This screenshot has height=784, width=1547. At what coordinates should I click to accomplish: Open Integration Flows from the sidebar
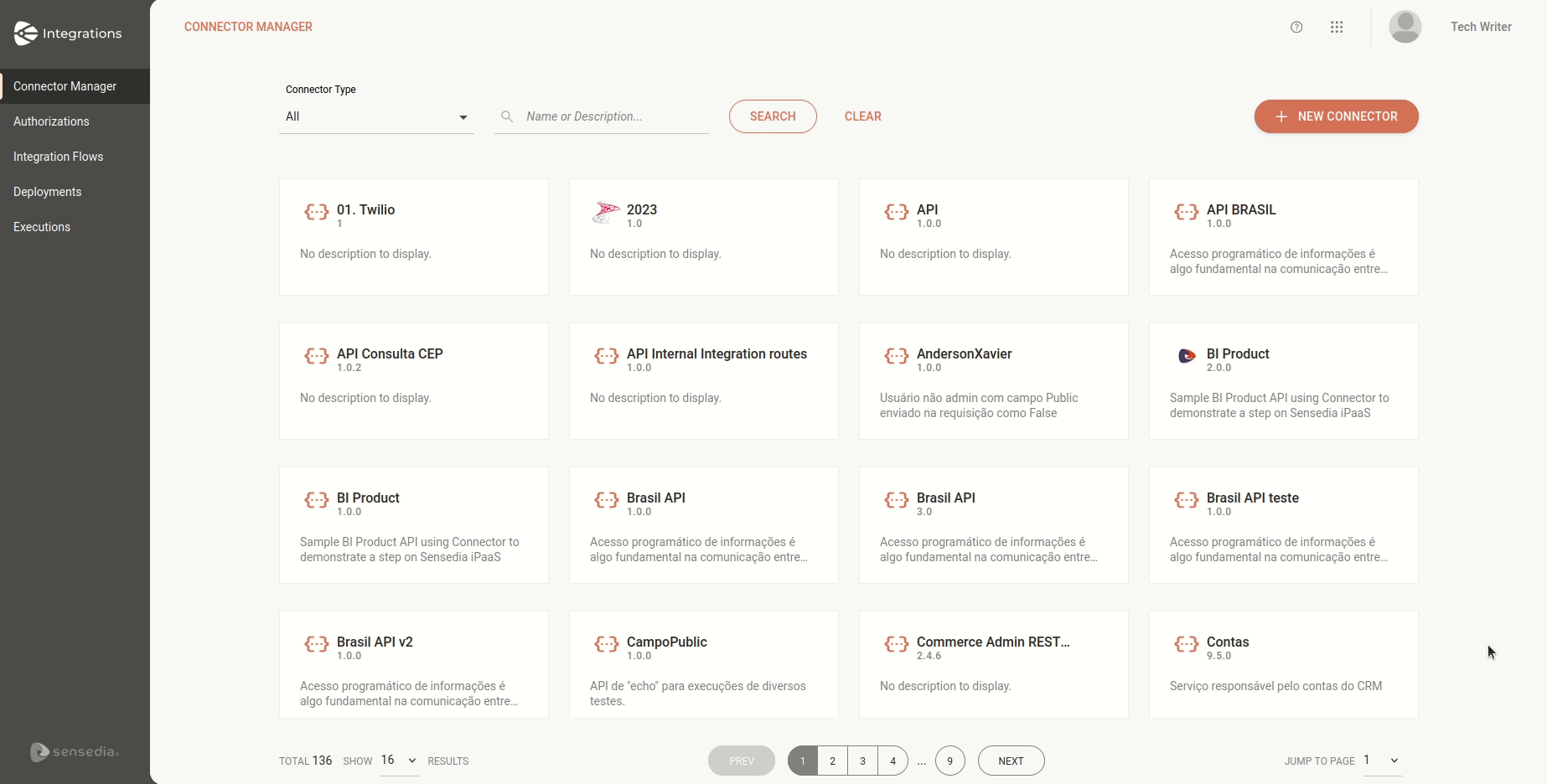pyautogui.click(x=59, y=157)
